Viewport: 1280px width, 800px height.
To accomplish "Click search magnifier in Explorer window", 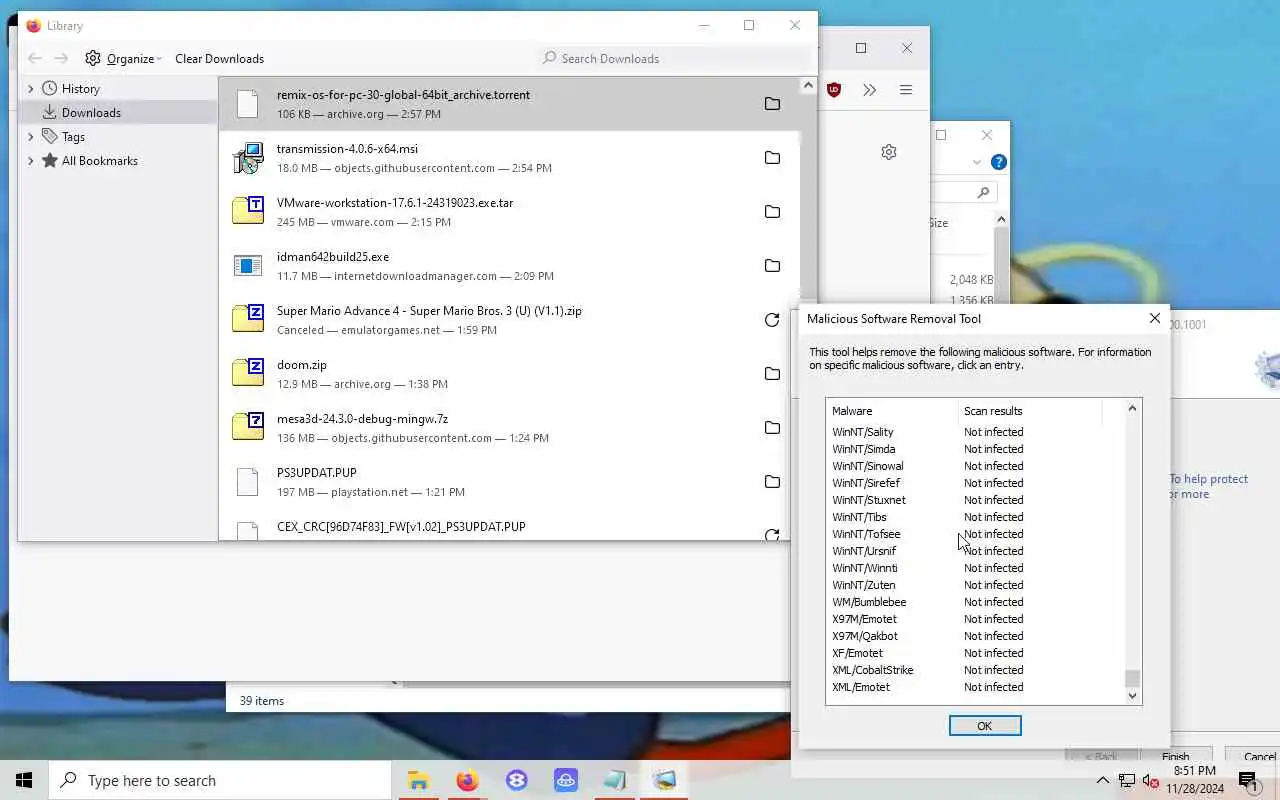I will point(984,192).
